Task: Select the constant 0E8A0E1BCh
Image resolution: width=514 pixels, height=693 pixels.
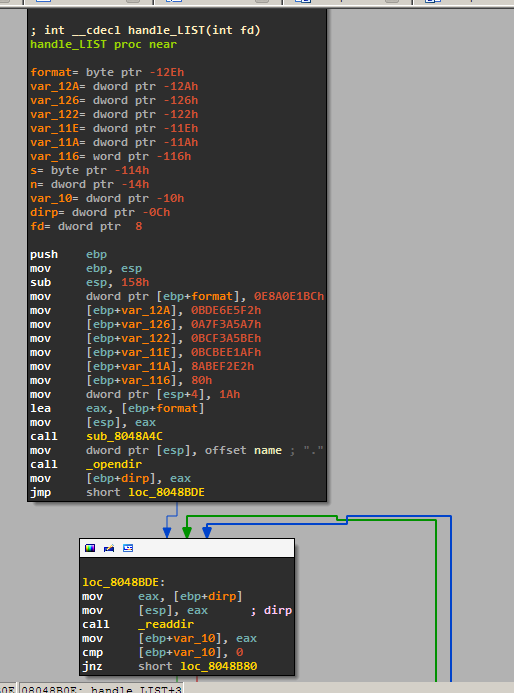Action: 289,297
